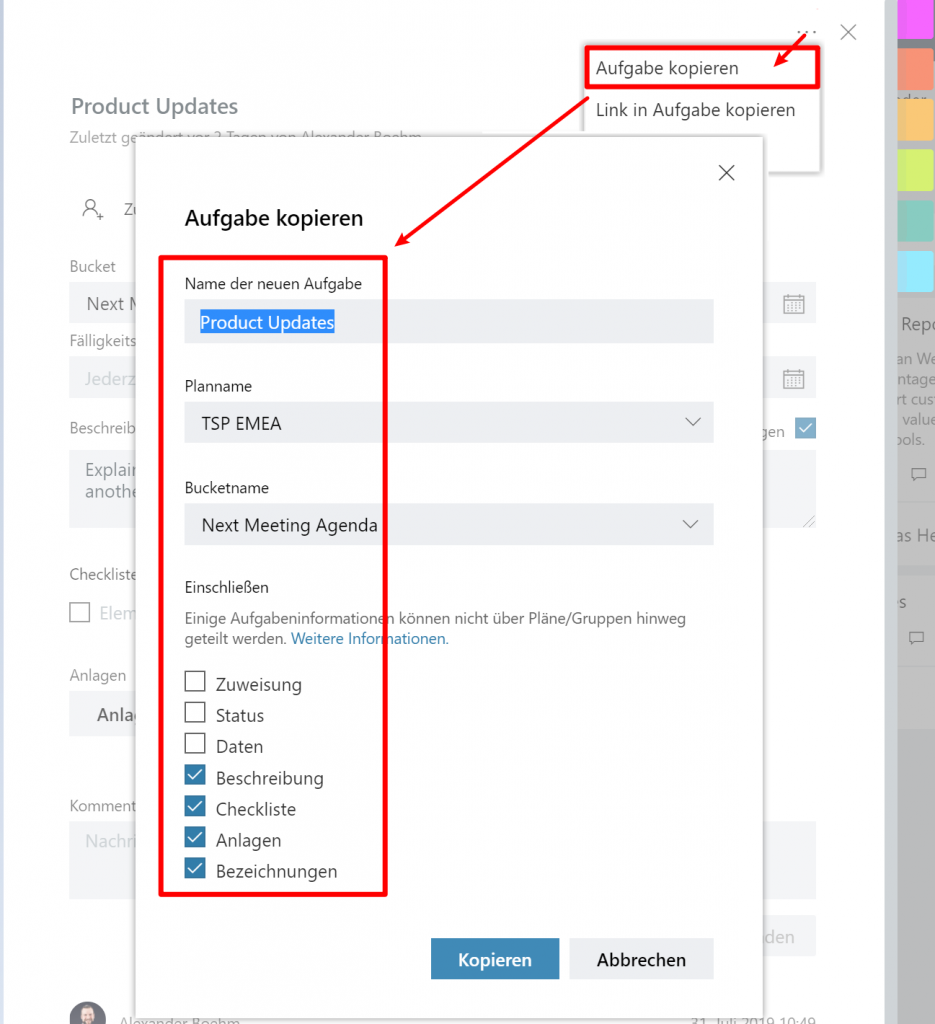Image resolution: width=935 pixels, height=1024 pixels.
Task: Expand the Bucketname dropdown
Action: [x=449, y=524]
